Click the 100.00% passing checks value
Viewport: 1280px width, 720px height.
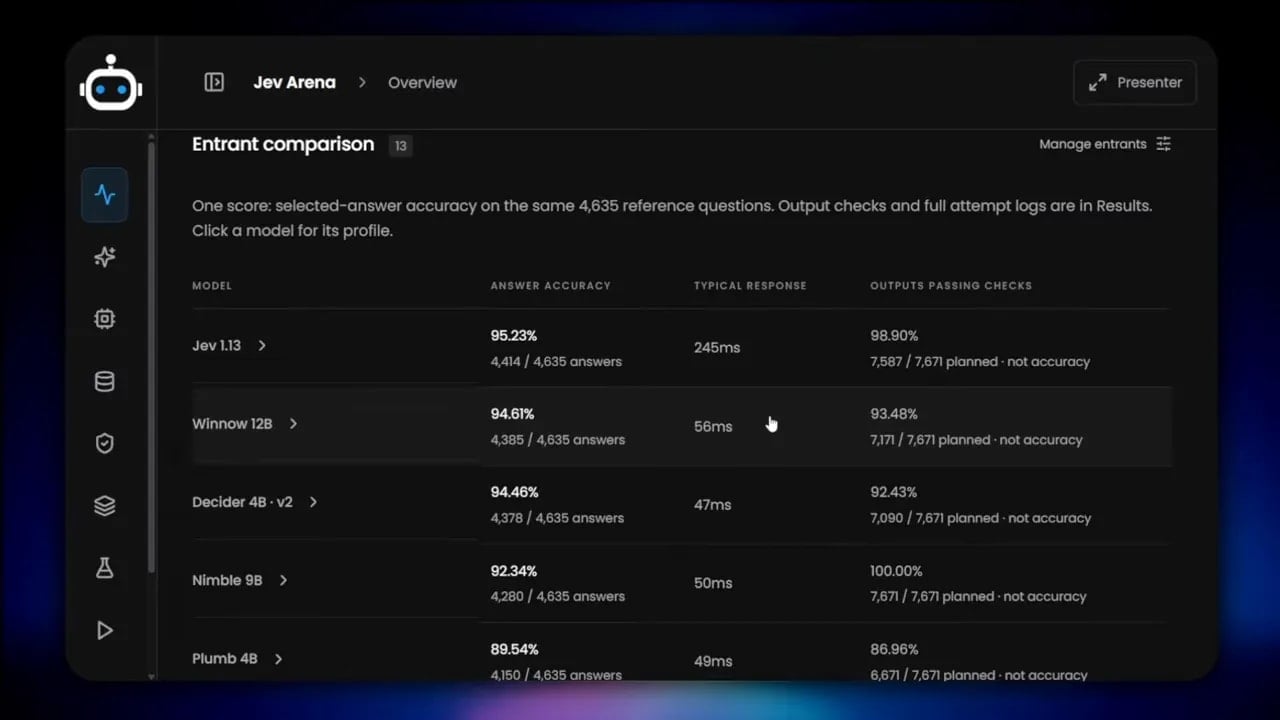point(896,571)
